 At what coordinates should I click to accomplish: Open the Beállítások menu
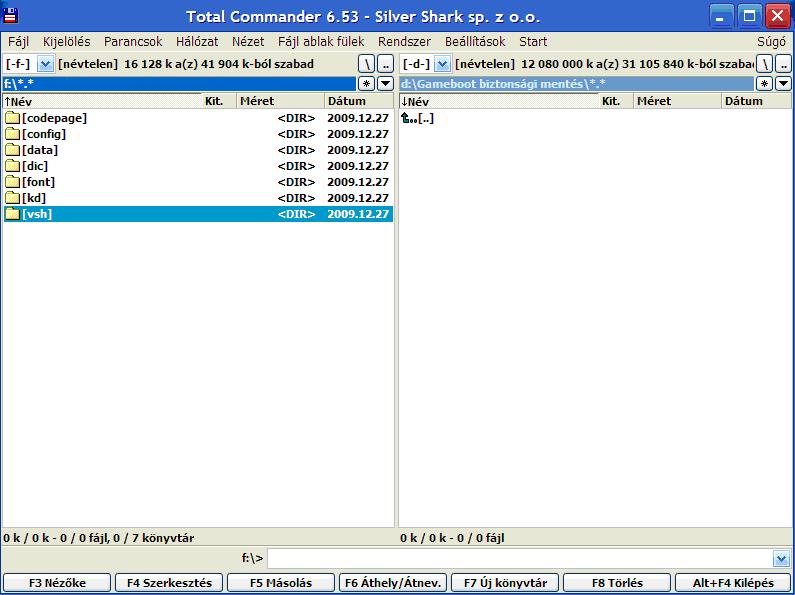coord(475,42)
